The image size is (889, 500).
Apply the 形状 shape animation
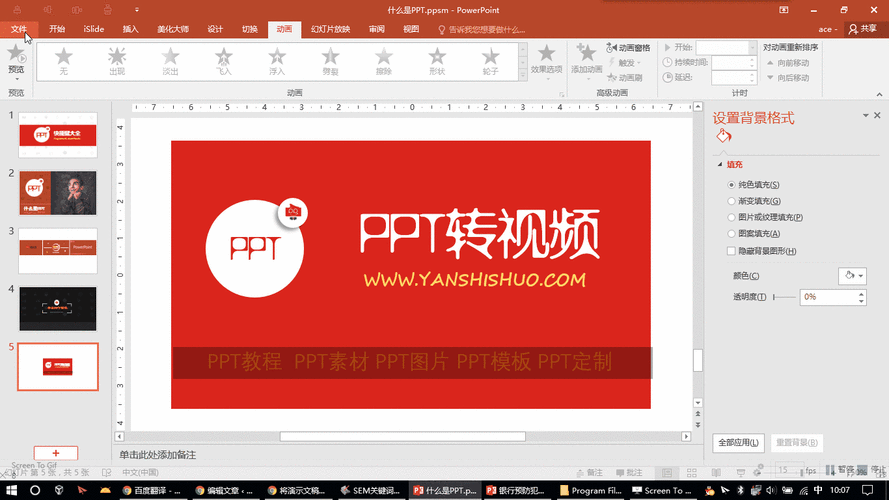click(437, 61)
